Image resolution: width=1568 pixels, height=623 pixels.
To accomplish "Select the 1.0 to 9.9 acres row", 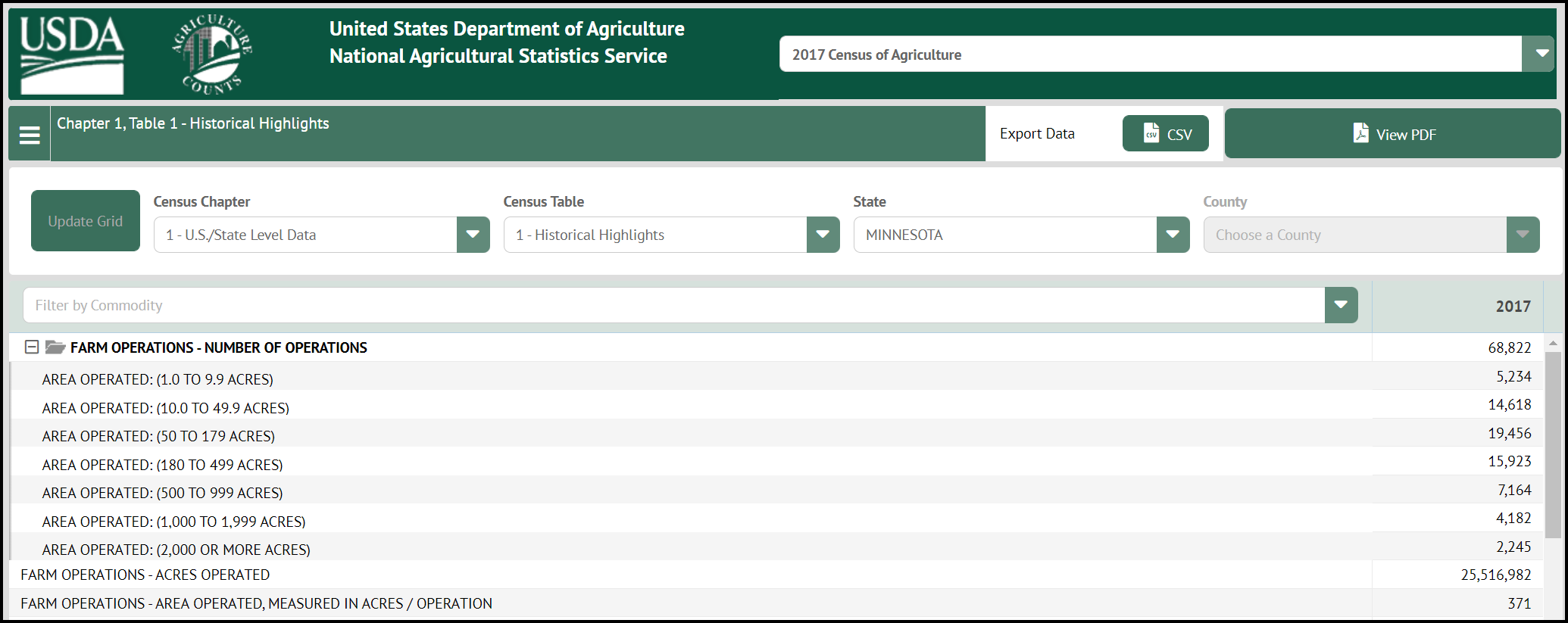I will (158, 379).
